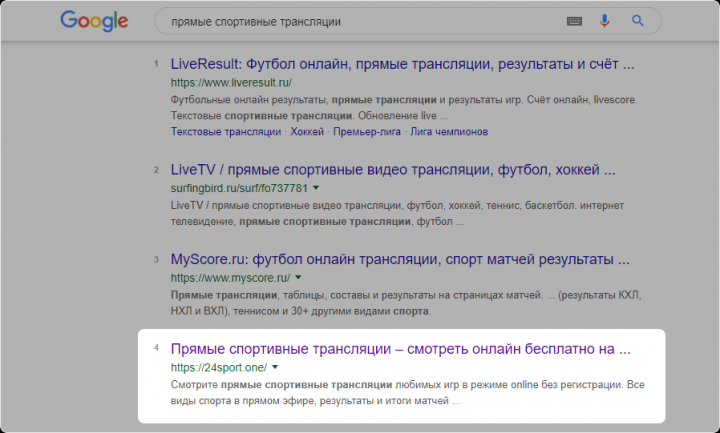The image size is (720, 433).
Task: Click the 24sport snippet starting Смотрите прямые
Action: point(407,393)
